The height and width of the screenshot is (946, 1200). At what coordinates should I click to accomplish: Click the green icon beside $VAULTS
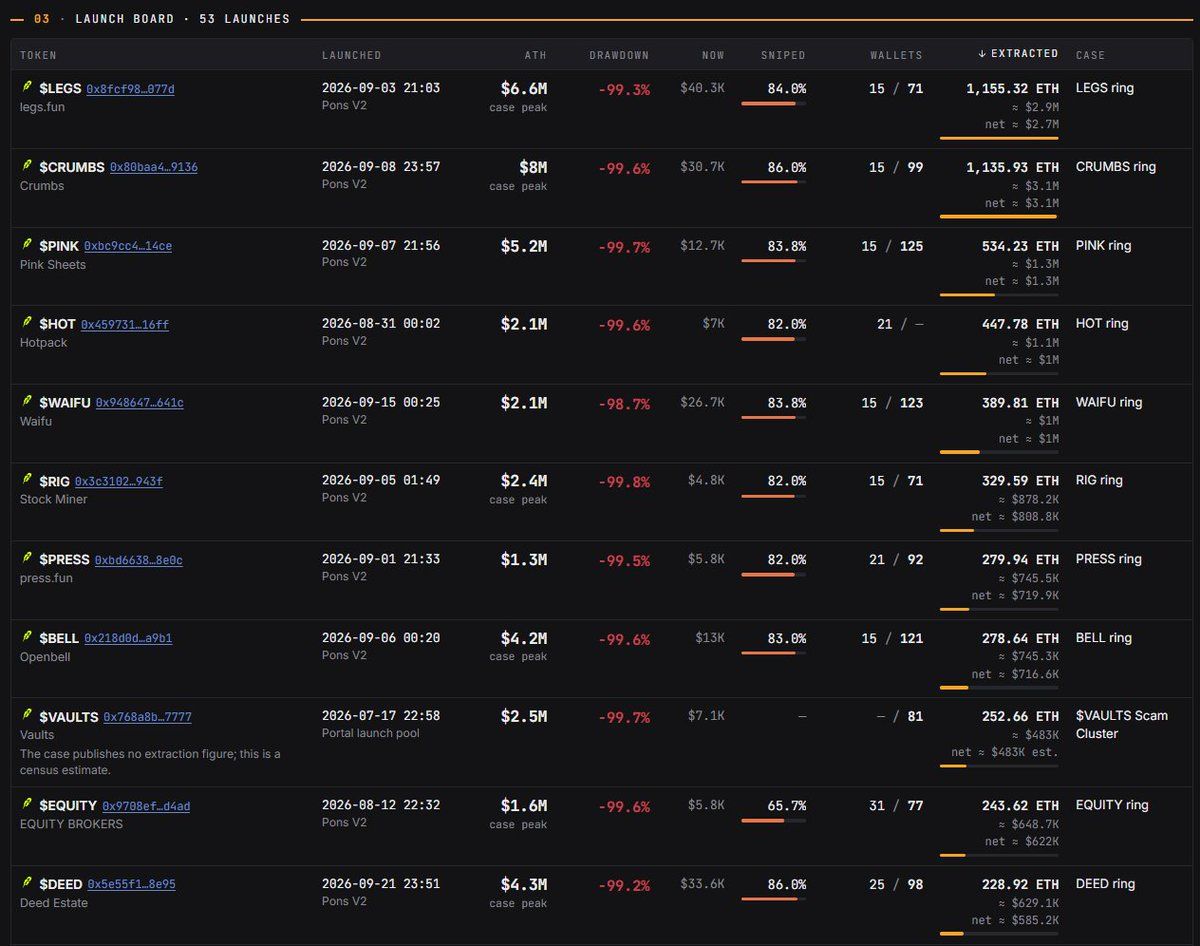(27, 716)
